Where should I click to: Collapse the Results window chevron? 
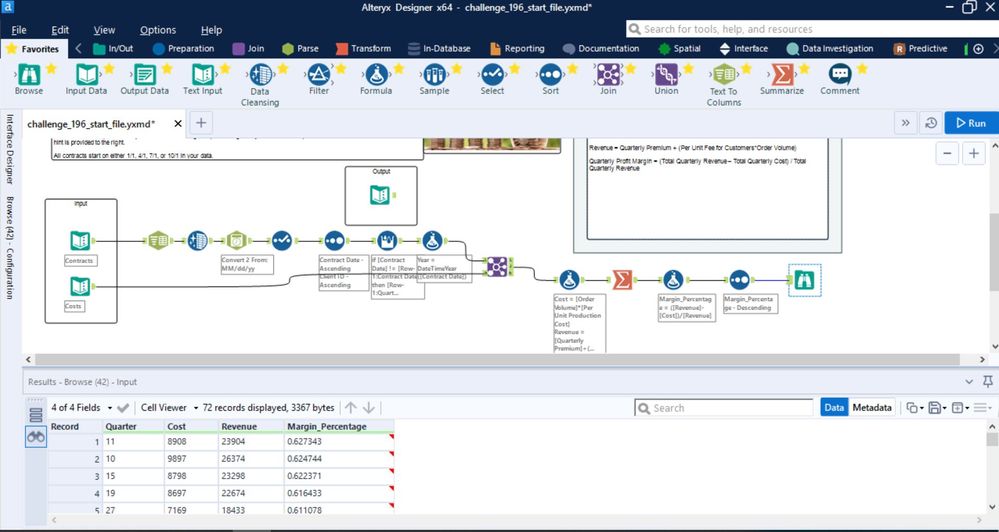pos(969,382)
